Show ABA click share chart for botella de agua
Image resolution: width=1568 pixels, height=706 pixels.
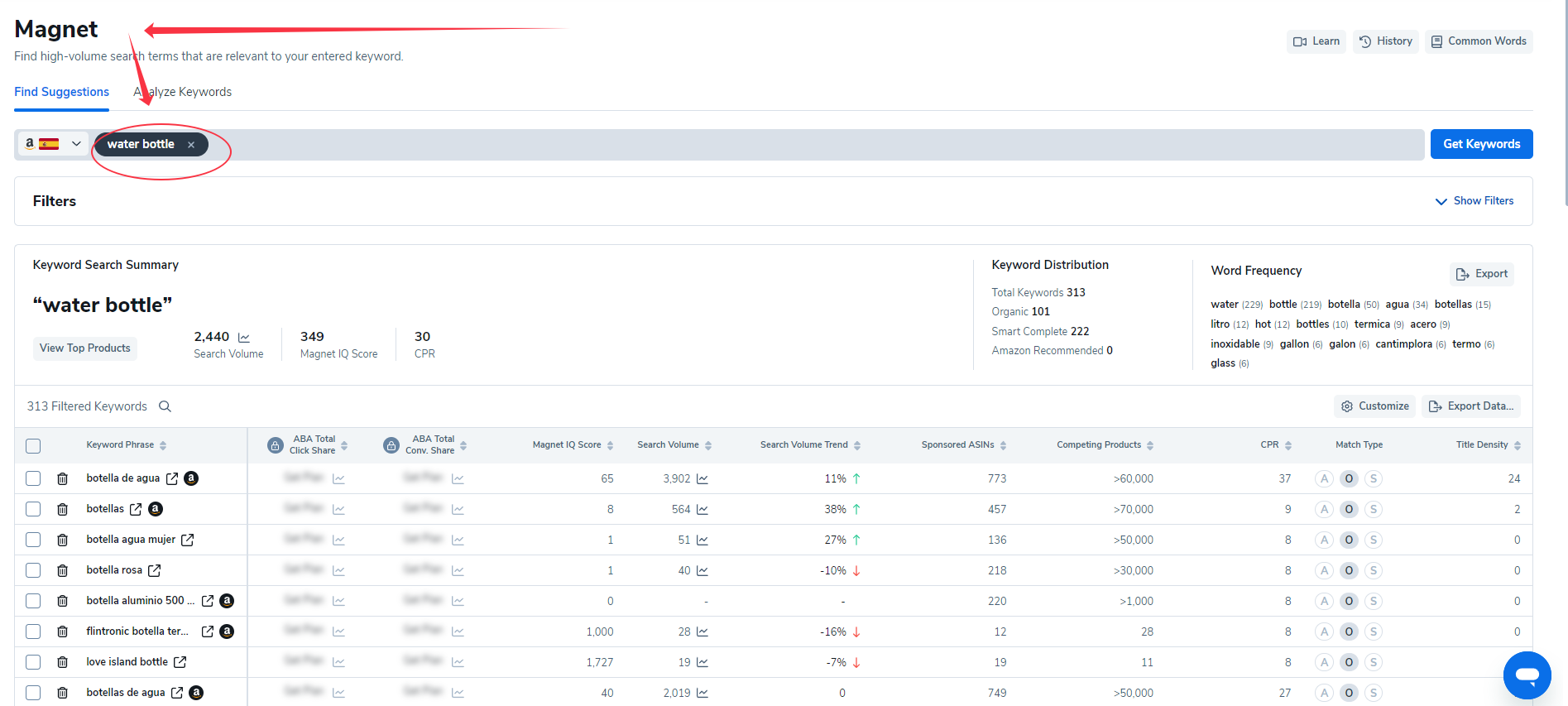338,478
